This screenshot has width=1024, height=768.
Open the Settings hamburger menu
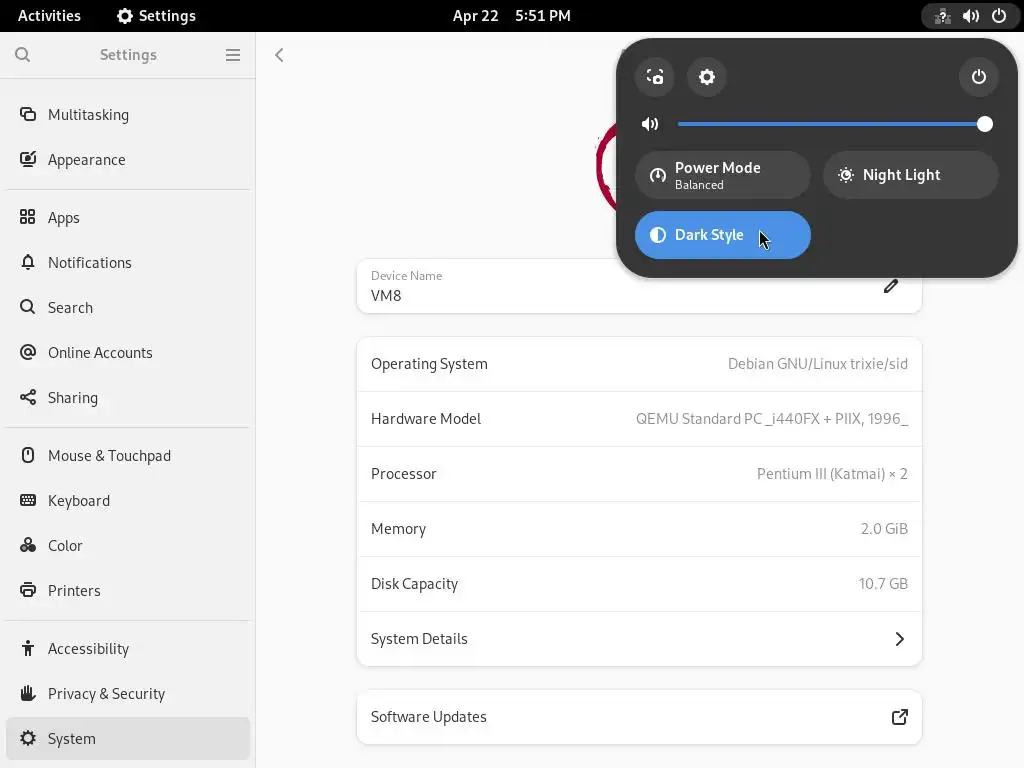pyautogui.click(x=232, y=55)
